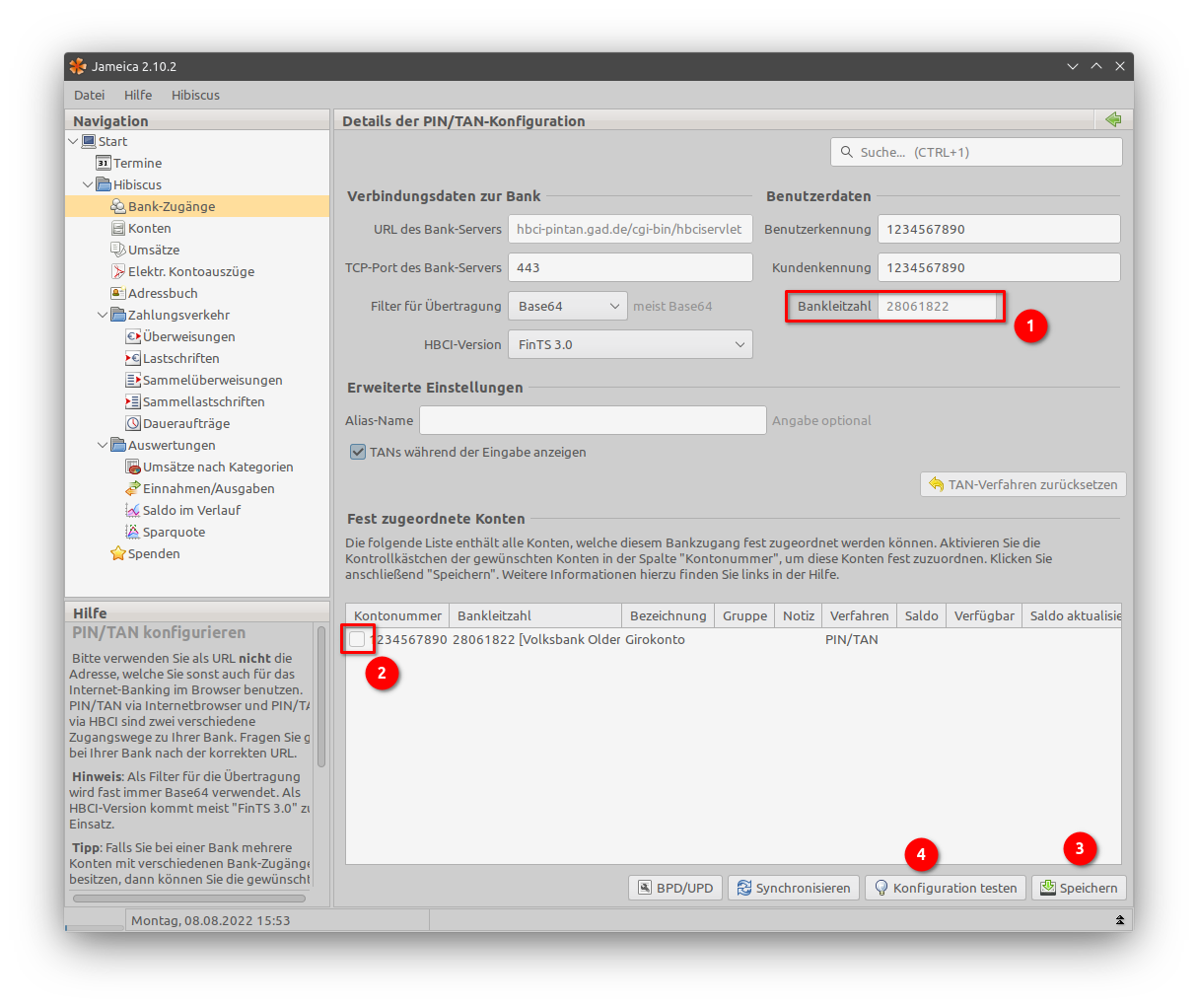Click the green back arrow icon
Screen dimensions: 1198x1008
[x=1113, y=119]
